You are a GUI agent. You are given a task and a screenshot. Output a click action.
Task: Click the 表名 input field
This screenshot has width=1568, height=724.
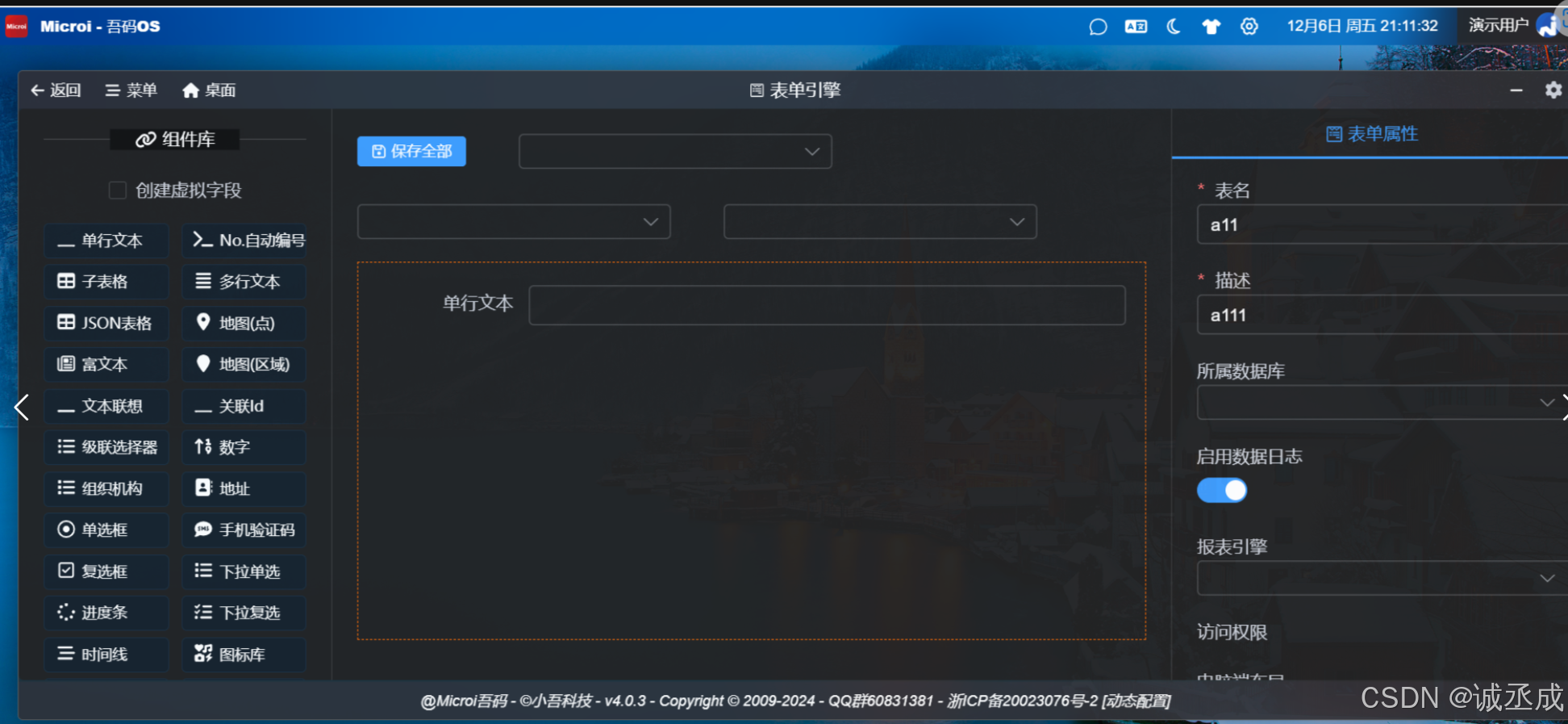(x=1381, y=225)
